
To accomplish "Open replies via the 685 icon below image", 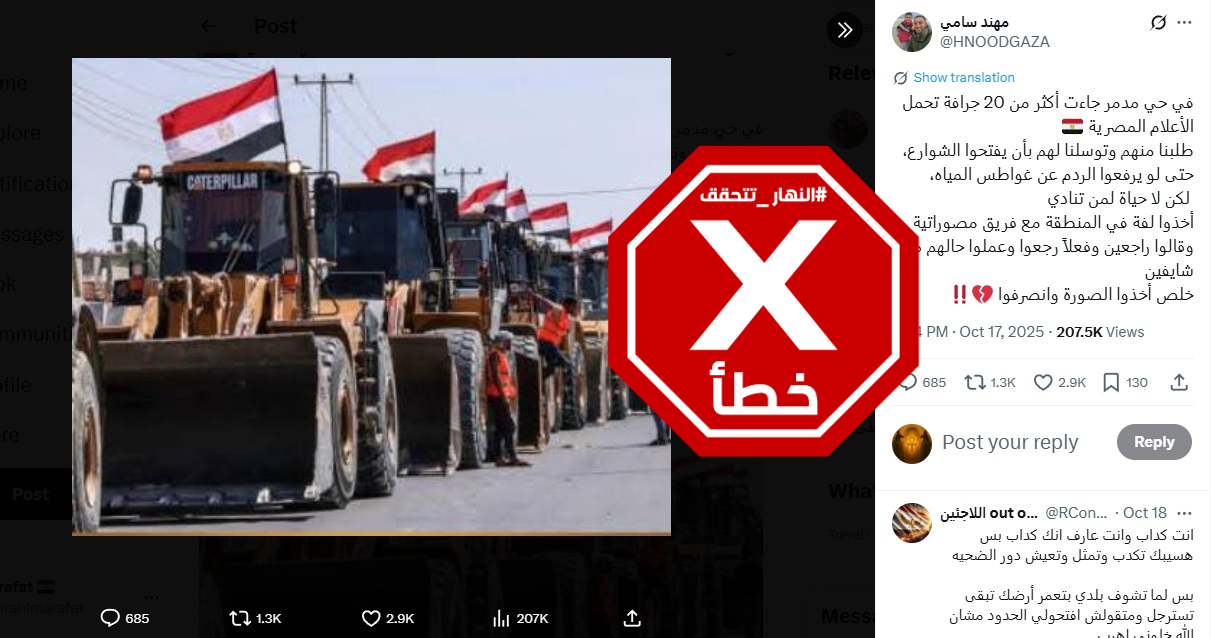I will click(125, 618).
